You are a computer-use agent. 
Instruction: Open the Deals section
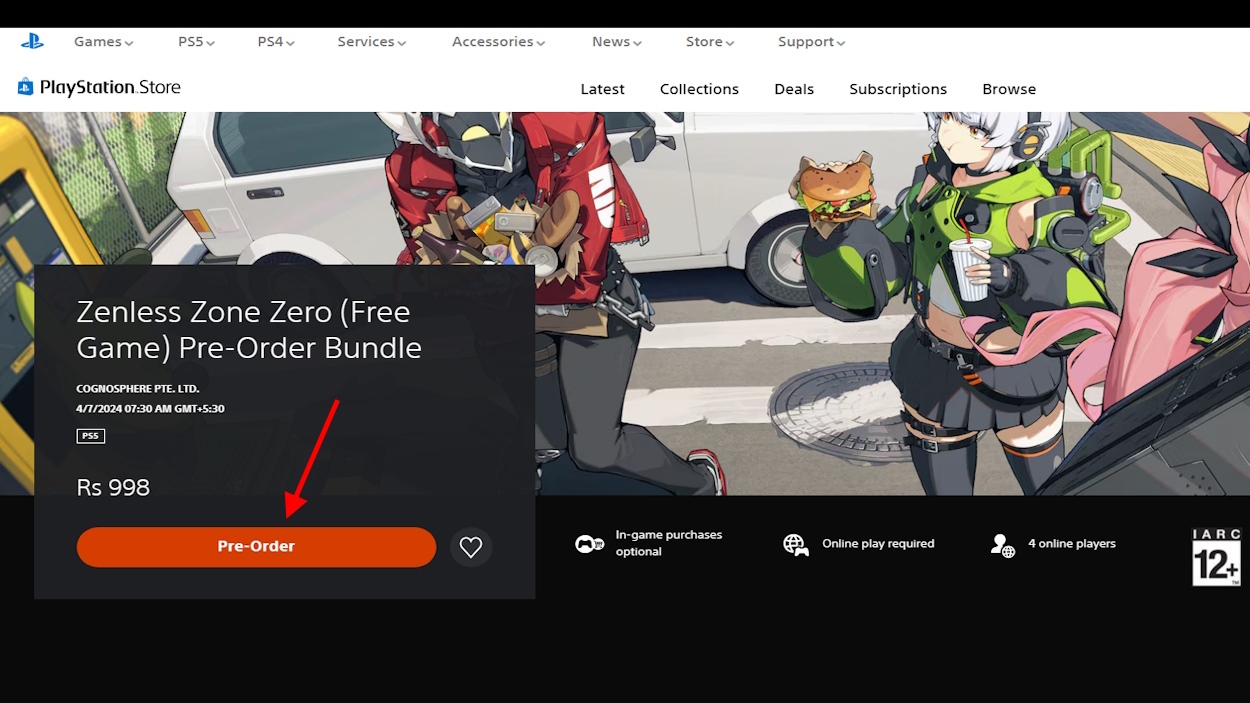click(793, 88)
